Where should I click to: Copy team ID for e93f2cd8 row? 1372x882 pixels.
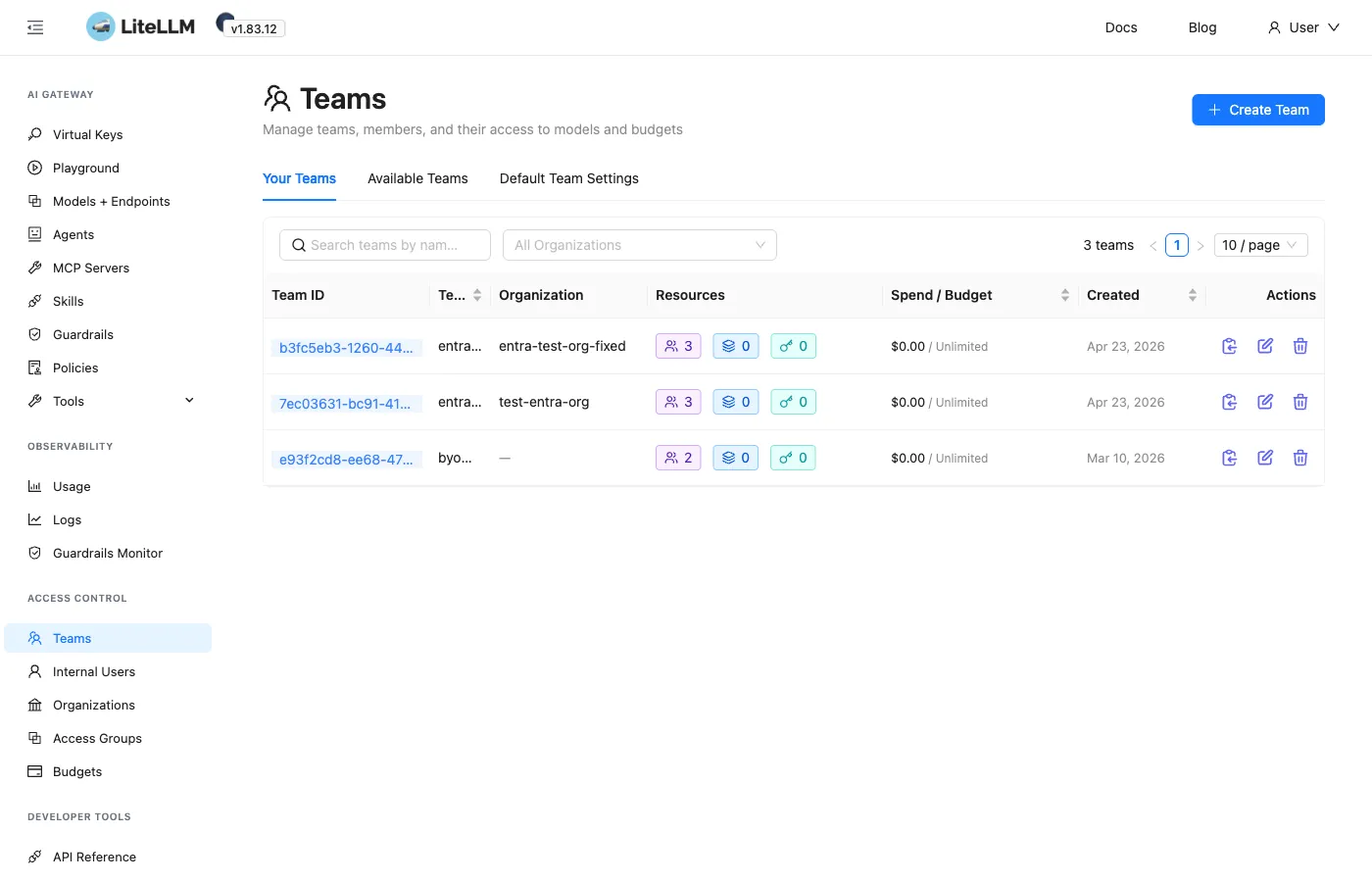(x=1230, y=458)
